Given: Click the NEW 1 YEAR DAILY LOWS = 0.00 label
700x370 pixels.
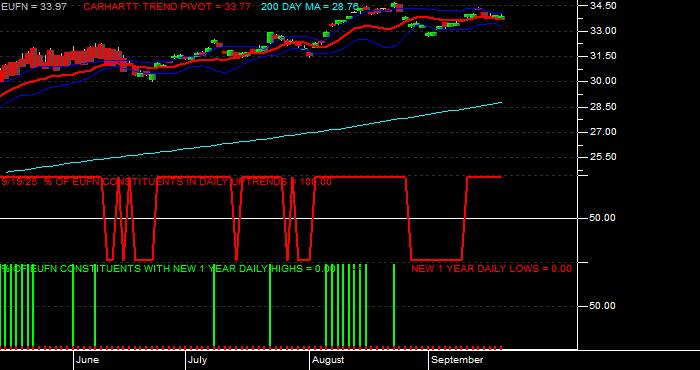Looking at the screenshot, I should 491,269.
